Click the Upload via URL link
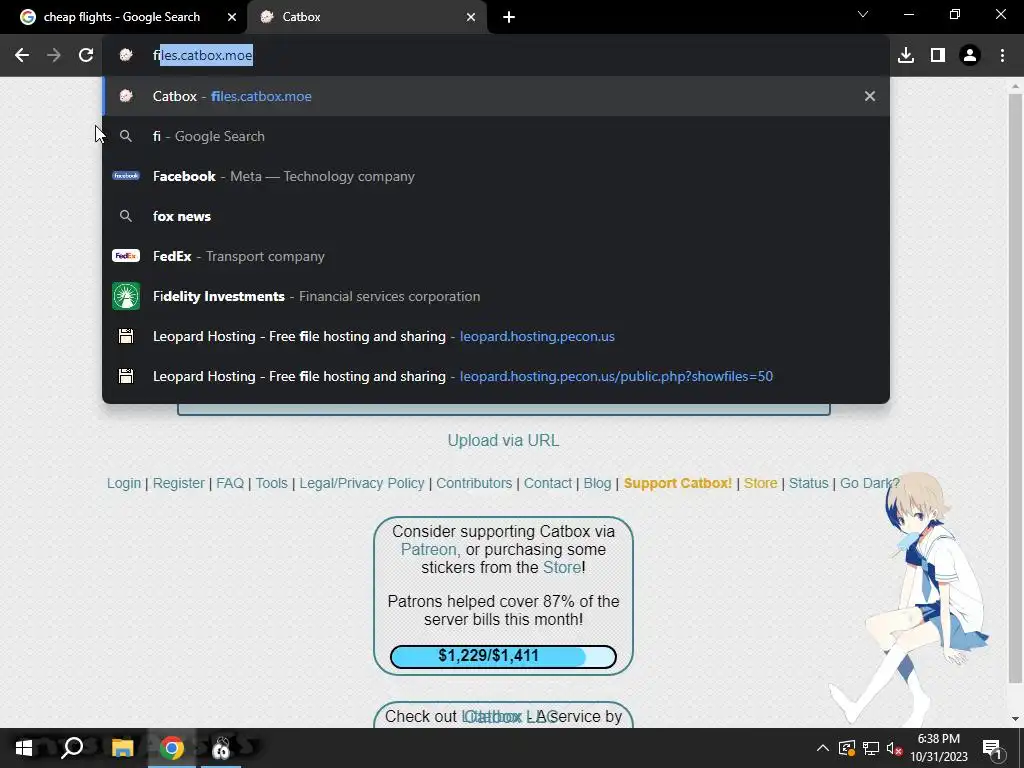This screenshot has width=1024, height=768. point(503,440)
